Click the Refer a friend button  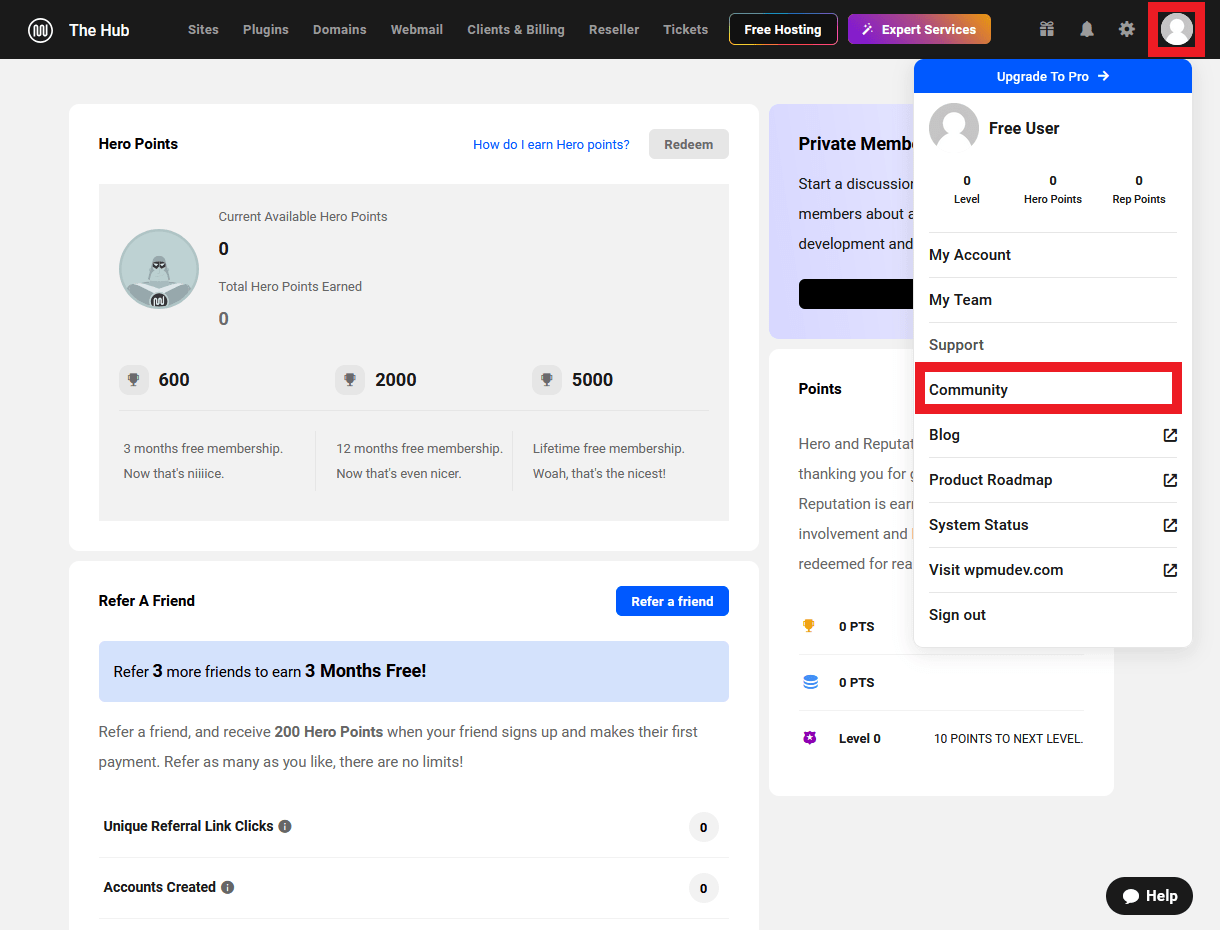(672, 601)
